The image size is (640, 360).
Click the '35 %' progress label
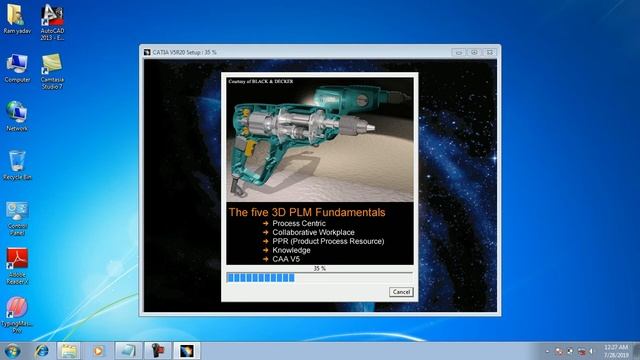tap(320, 269)
